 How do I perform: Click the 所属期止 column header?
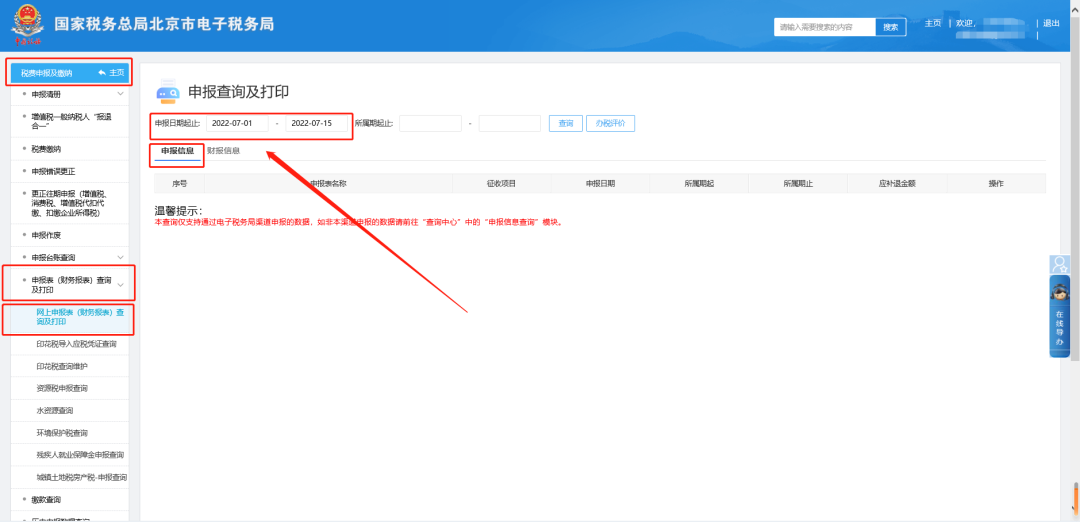pos(798,184)
